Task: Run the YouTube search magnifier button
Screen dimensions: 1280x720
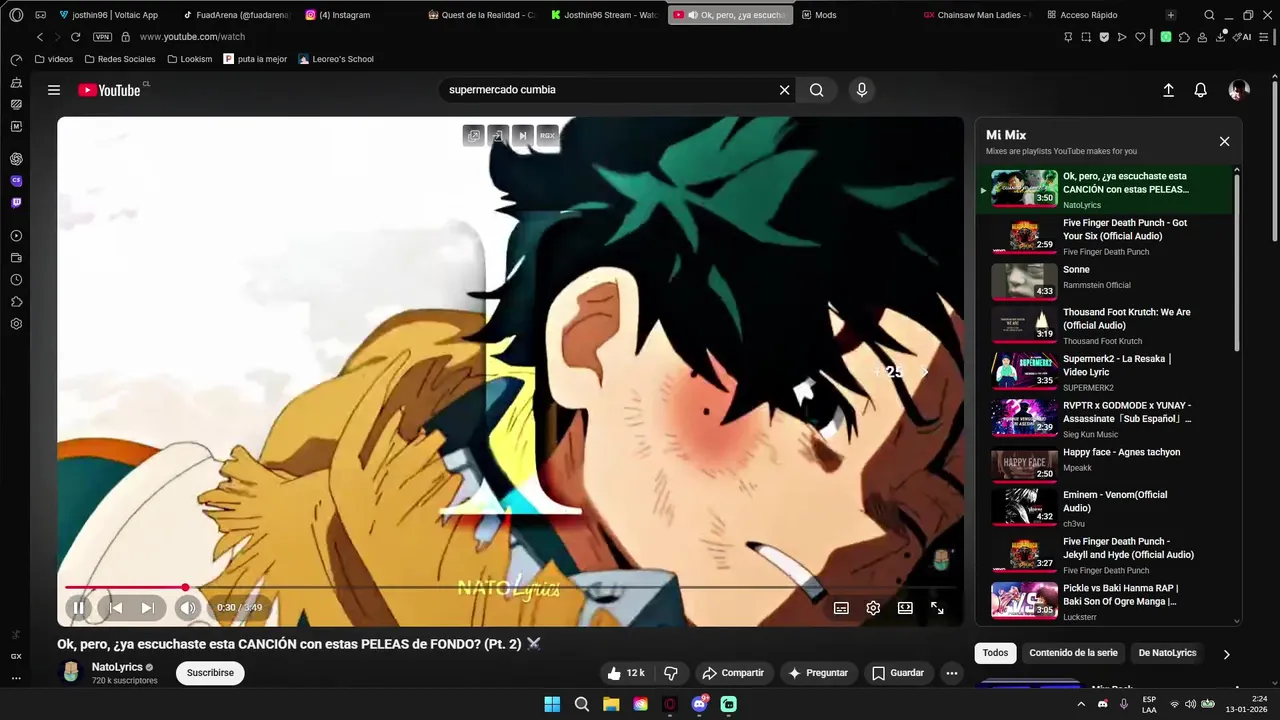Action: (x=817, y=90)
